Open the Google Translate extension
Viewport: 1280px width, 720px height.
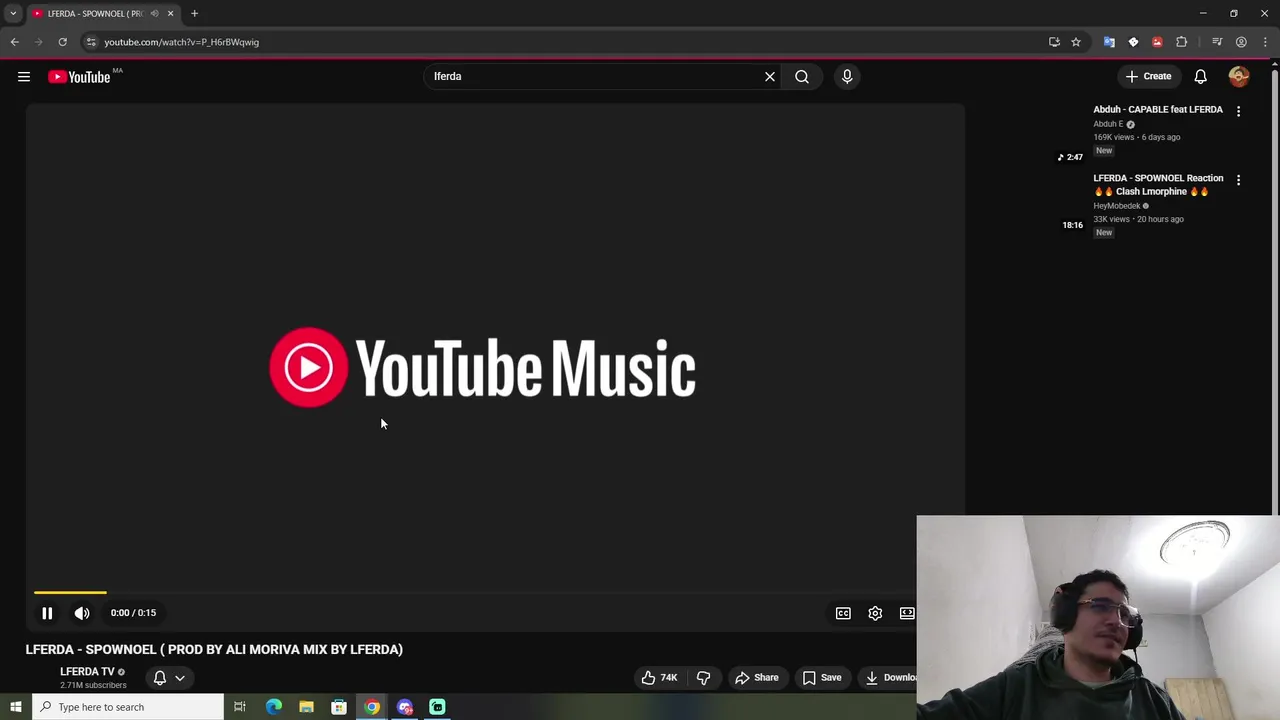pyautogui.click(x=1109, y=42)
